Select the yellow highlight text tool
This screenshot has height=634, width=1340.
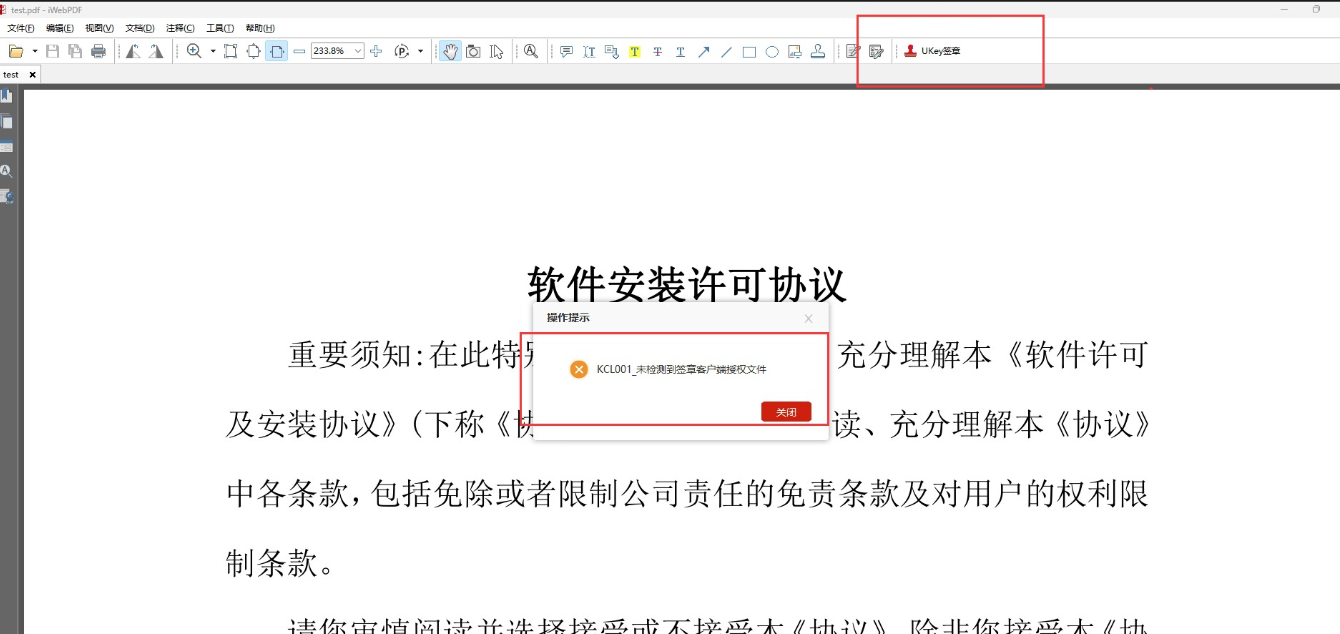click(x=634, y=52)
